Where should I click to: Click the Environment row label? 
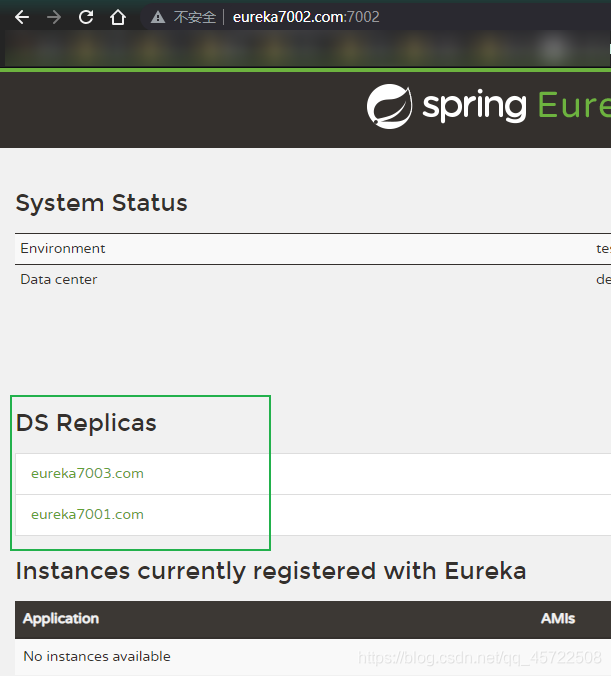[x=63, y=248]
